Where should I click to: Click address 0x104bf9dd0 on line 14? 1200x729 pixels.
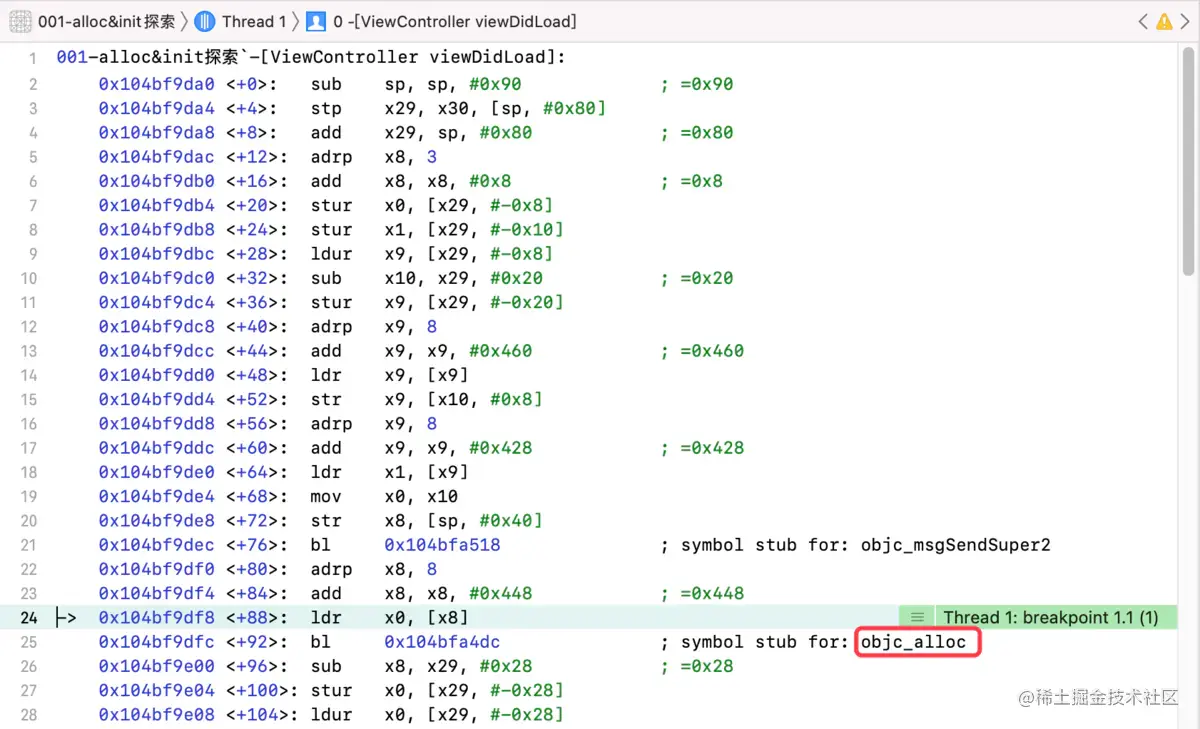pos(157,375)
